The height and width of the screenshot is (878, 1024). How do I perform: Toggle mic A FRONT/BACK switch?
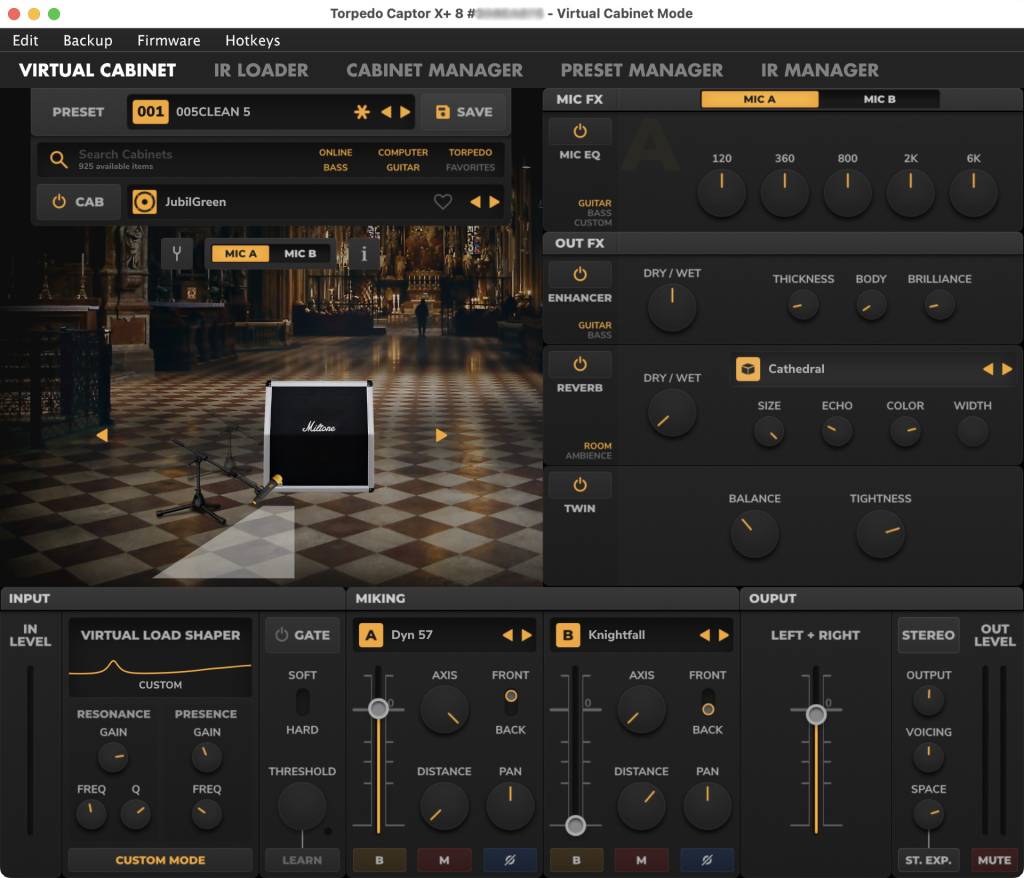pos(511,702)
